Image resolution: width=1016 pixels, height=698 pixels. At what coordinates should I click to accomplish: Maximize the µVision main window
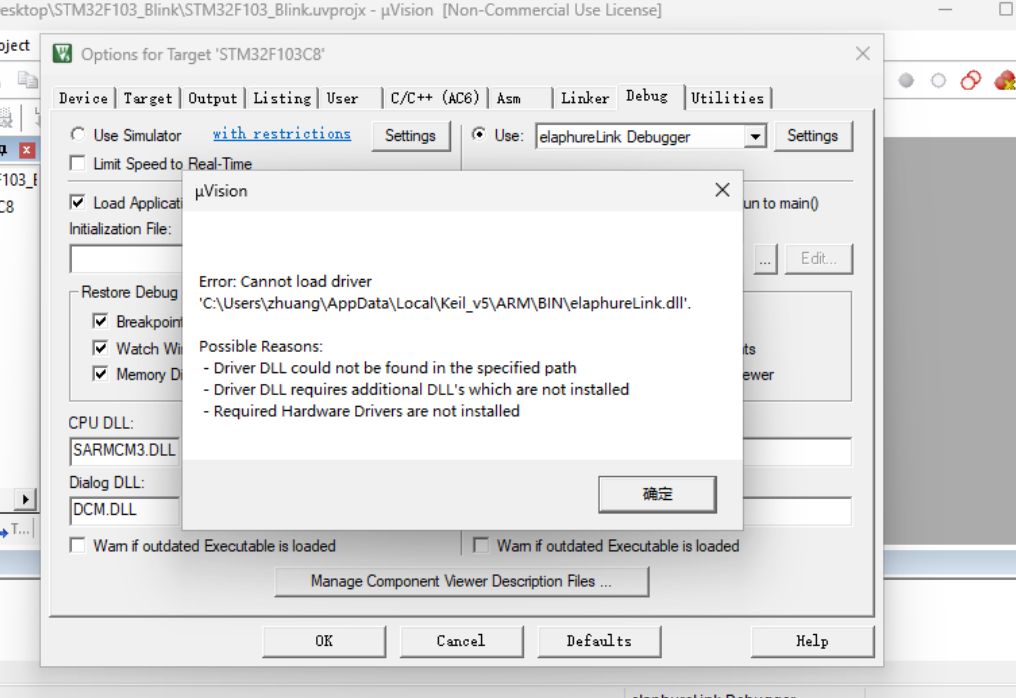click(1006, 10)
